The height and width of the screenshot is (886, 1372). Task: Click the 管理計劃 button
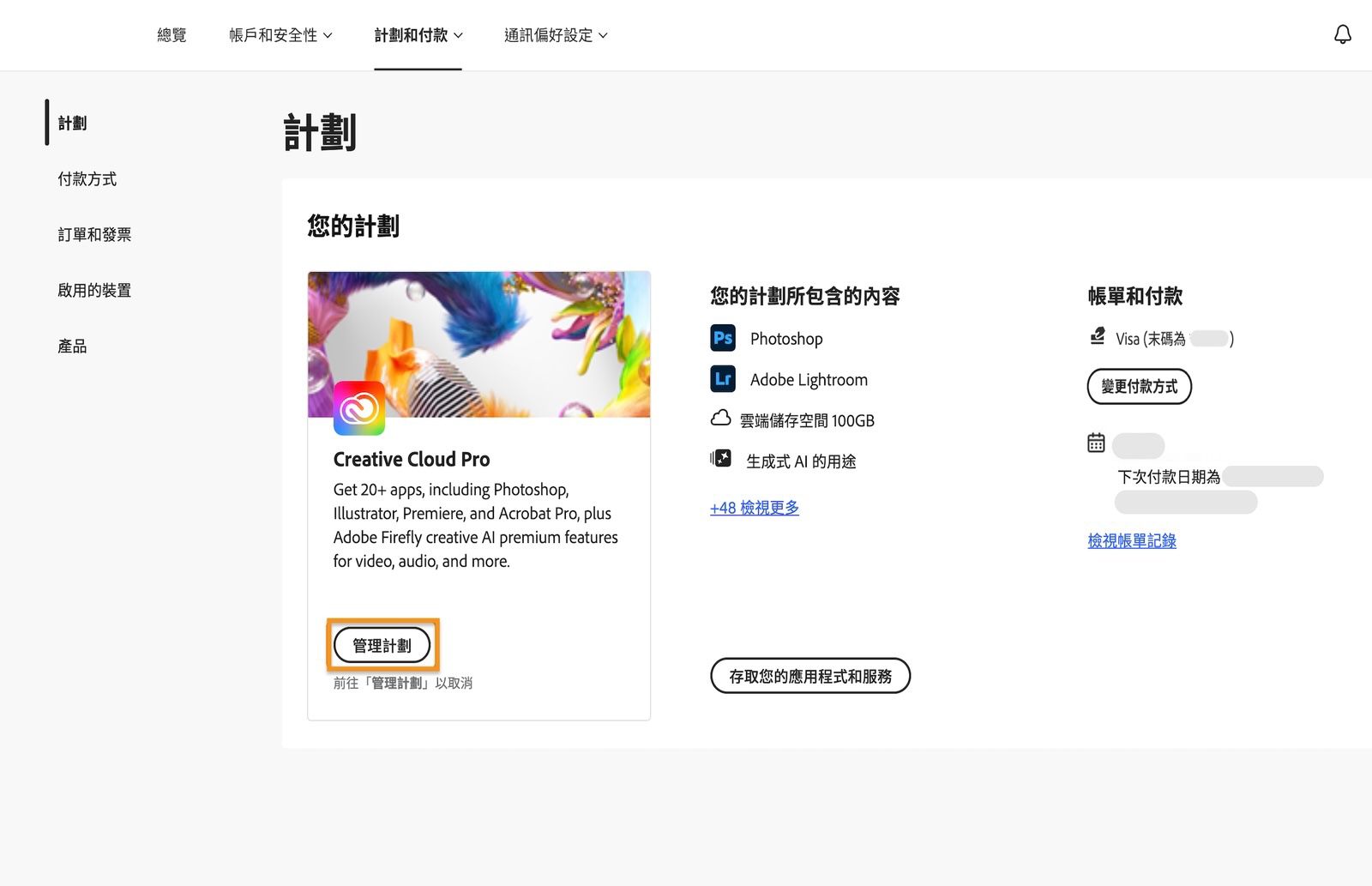[x=382, y=645]
